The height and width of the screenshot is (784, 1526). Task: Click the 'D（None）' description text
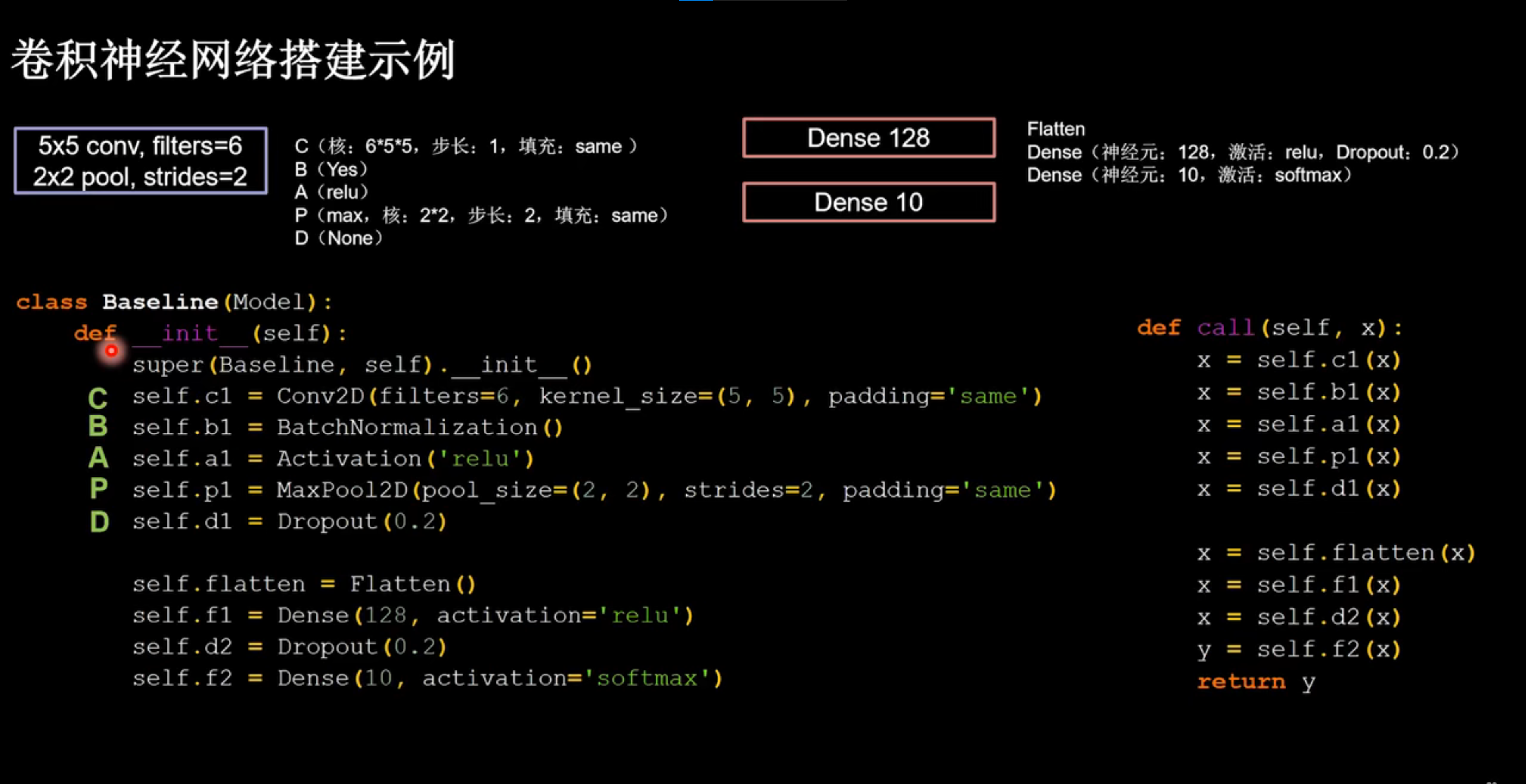[339, 238]
